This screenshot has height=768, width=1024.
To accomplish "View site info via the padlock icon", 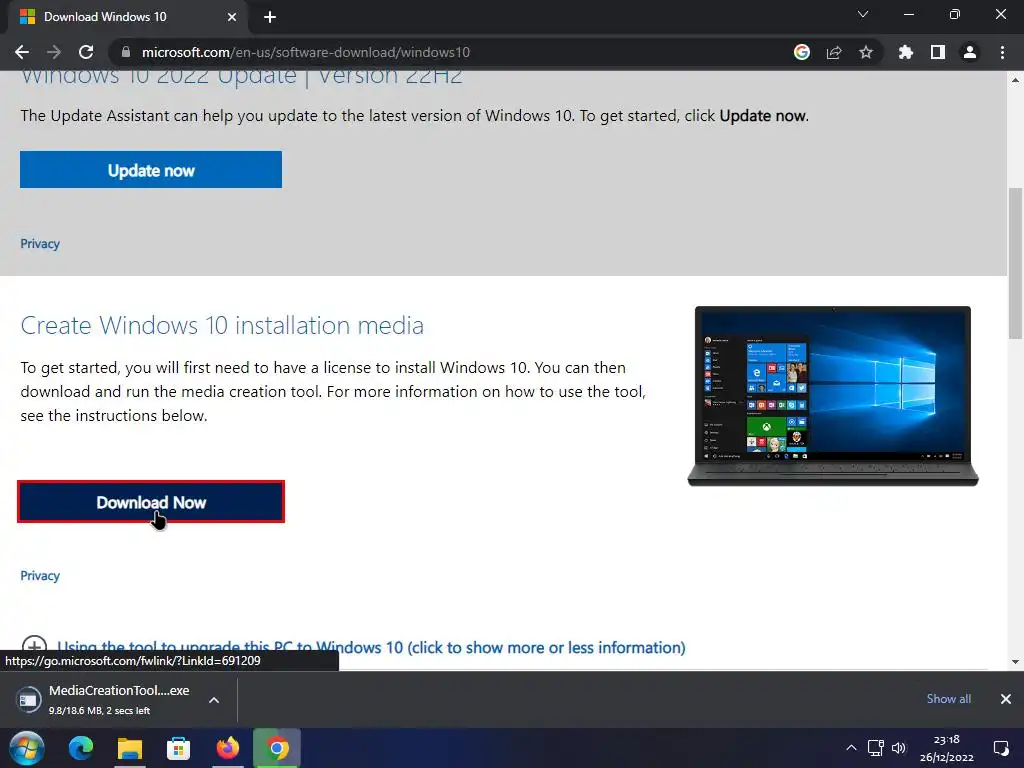I will click(126, 52).
